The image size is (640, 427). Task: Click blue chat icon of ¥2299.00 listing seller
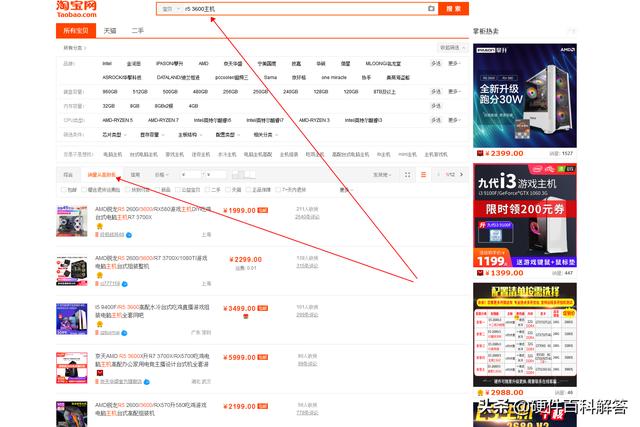[x=124, y=284]
